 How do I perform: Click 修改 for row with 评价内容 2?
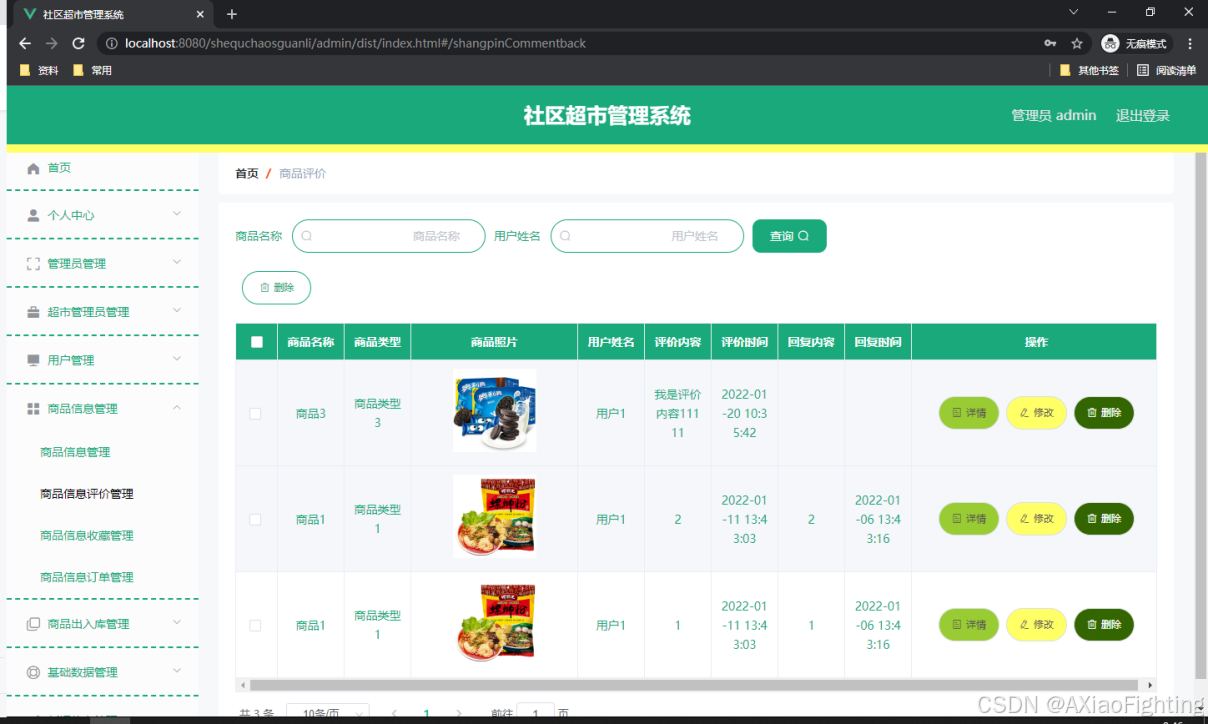(1036, 519)
